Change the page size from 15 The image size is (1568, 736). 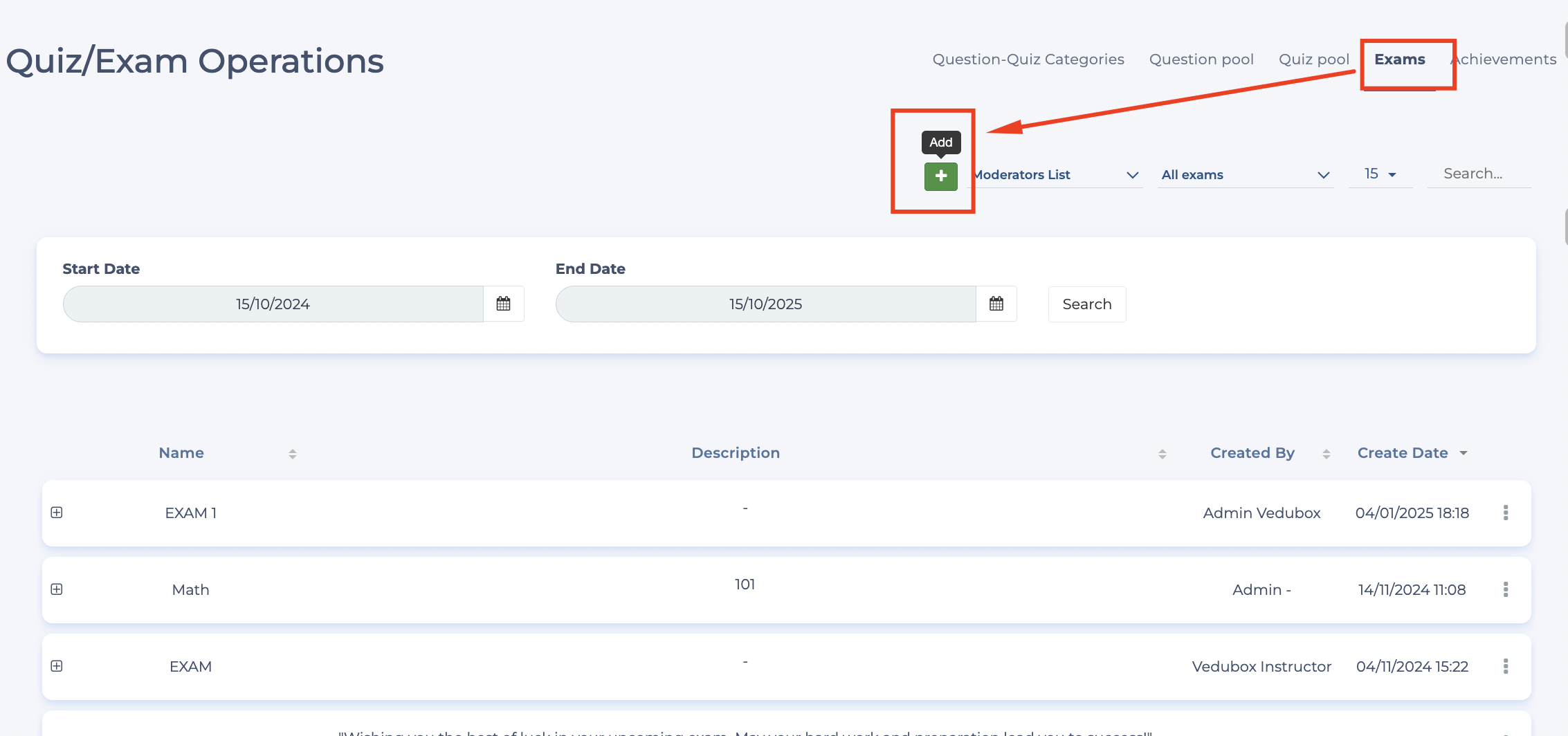click(x=1380, y=174)
